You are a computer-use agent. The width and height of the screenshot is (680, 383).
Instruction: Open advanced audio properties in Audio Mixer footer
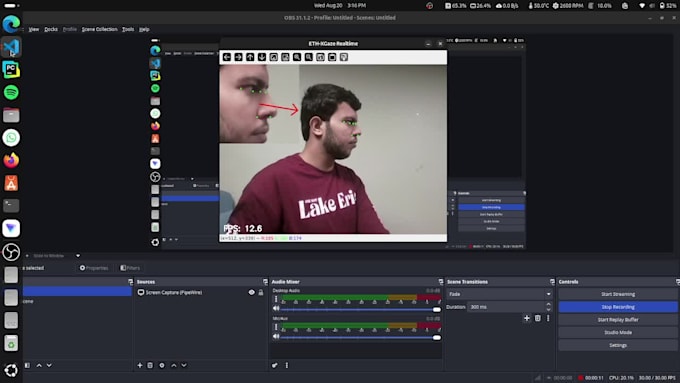(x=275, y=365)
